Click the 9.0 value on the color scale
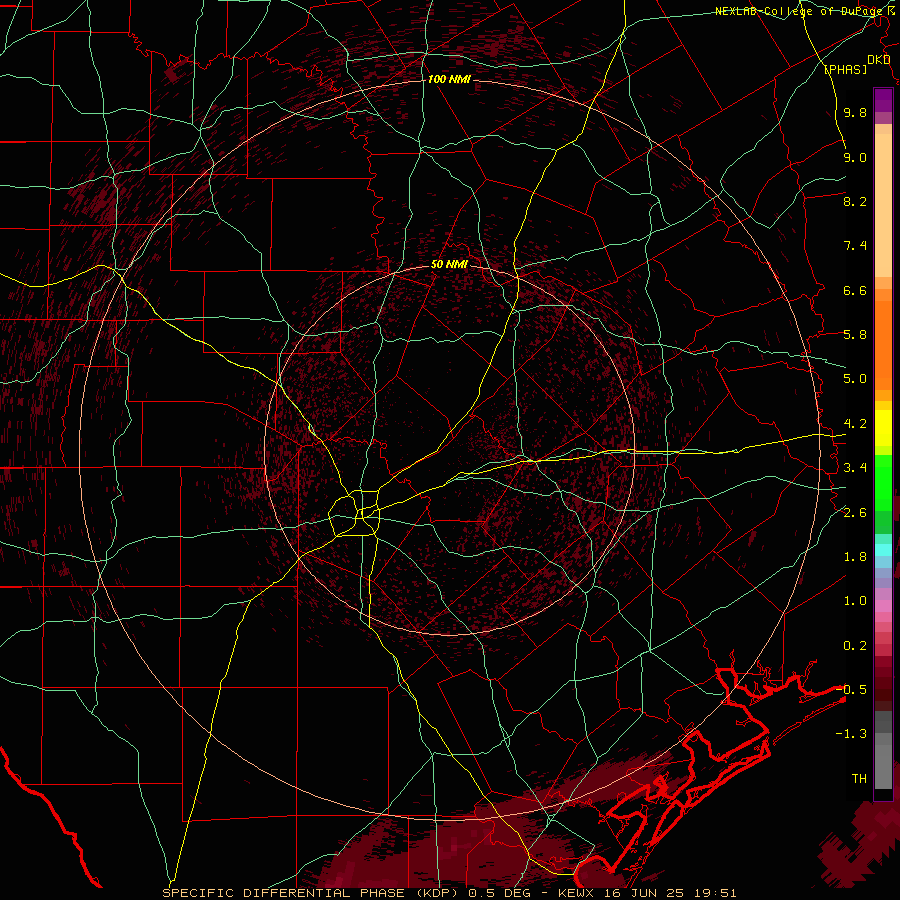This screenshot has width=900, height=900. 855,157
